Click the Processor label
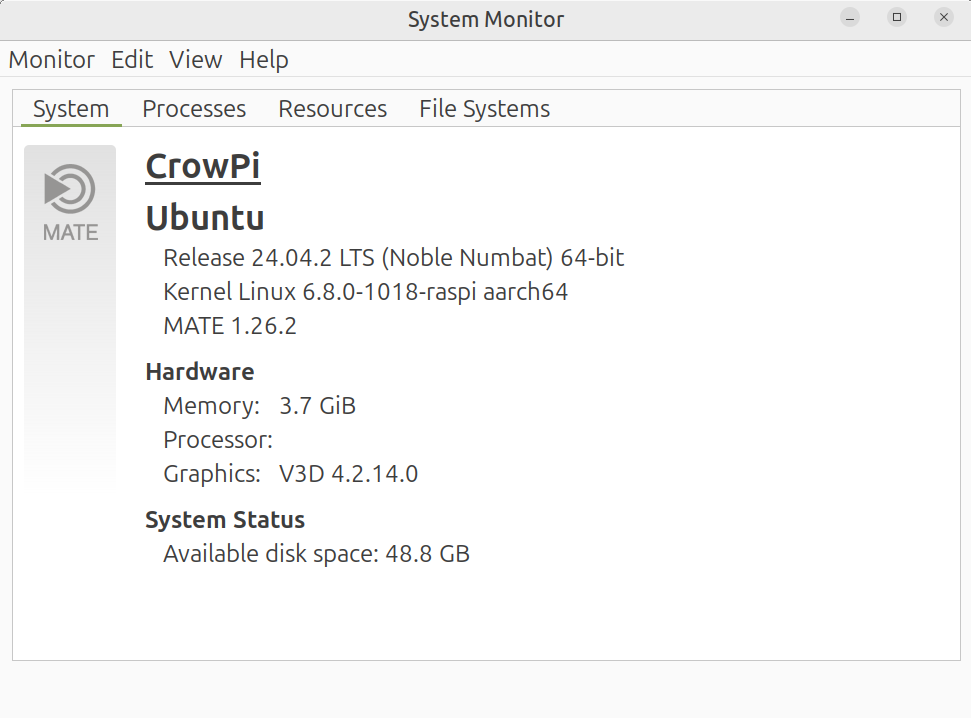Viewport: 971px width, 718px height. point(218,440)
